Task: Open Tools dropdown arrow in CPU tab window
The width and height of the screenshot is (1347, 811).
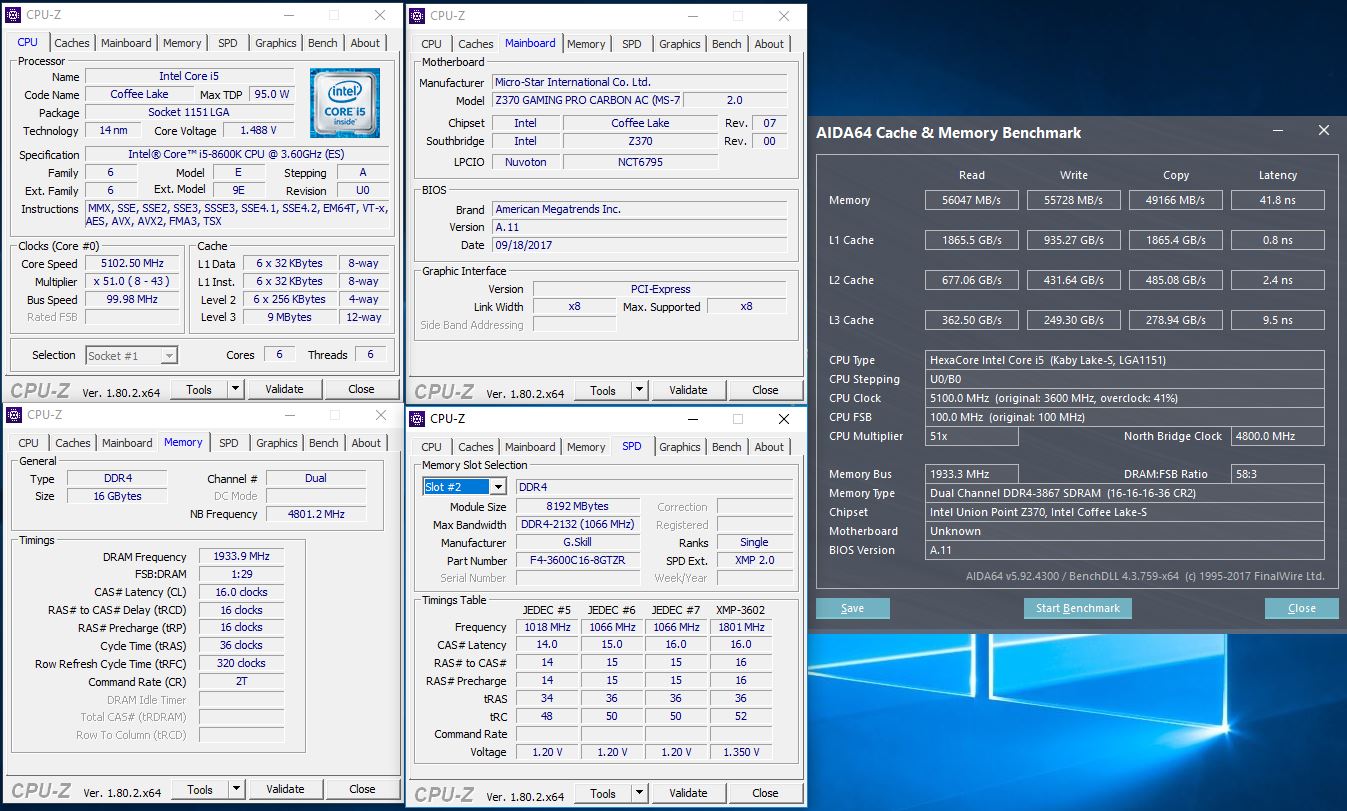Action: tap(236, 389)
